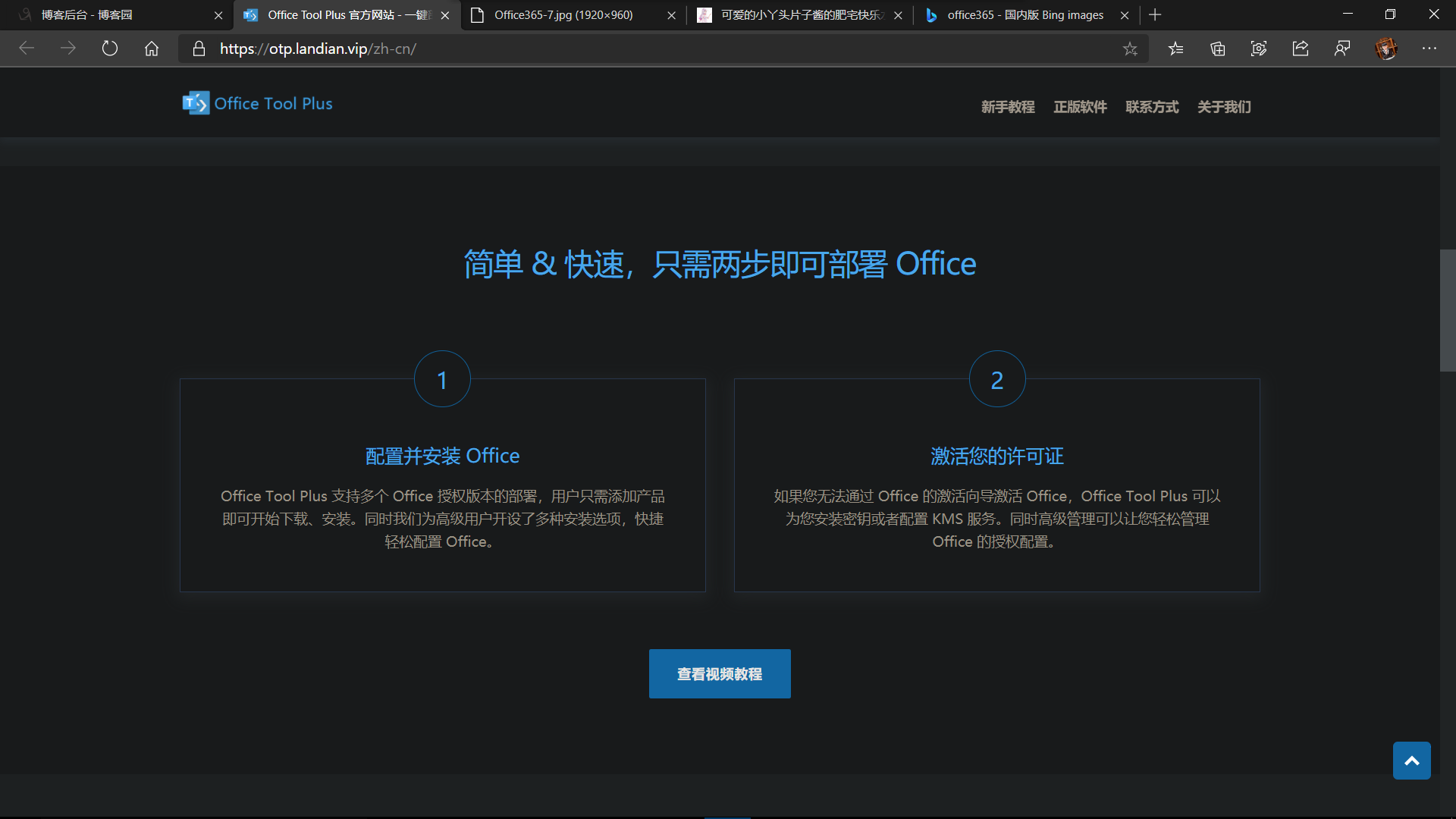The width and height of the screenshot is (1456, 819).
Task: Start a web capture screenshot
Action: pyautogui.click(x=1259, y=49)
